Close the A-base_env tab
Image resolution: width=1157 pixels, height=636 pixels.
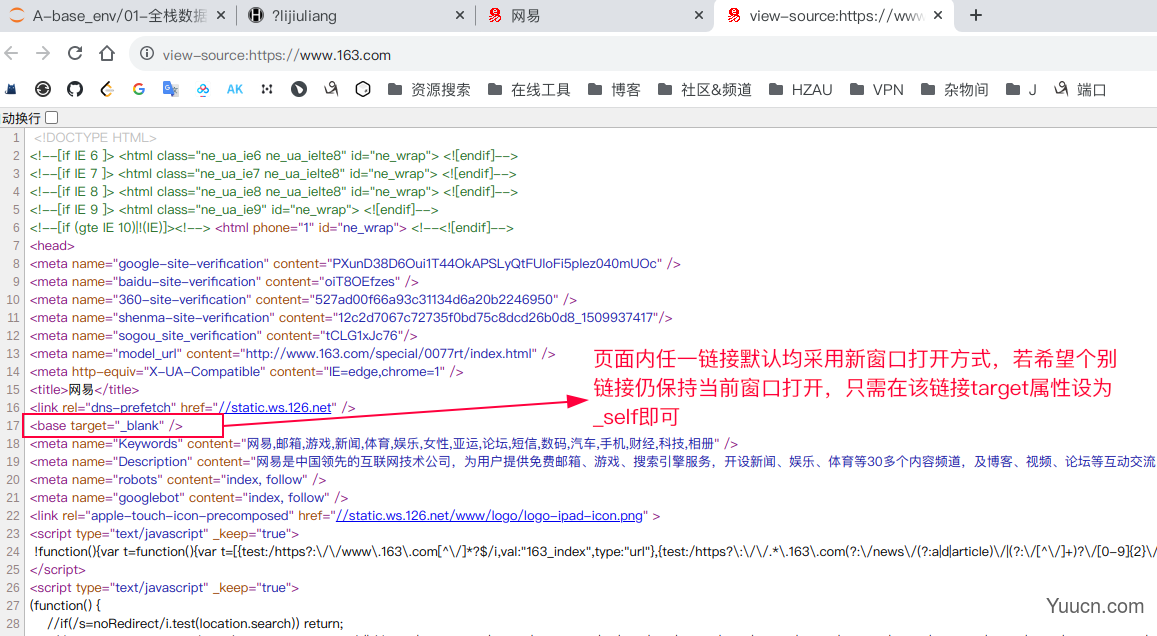(220, 15)
